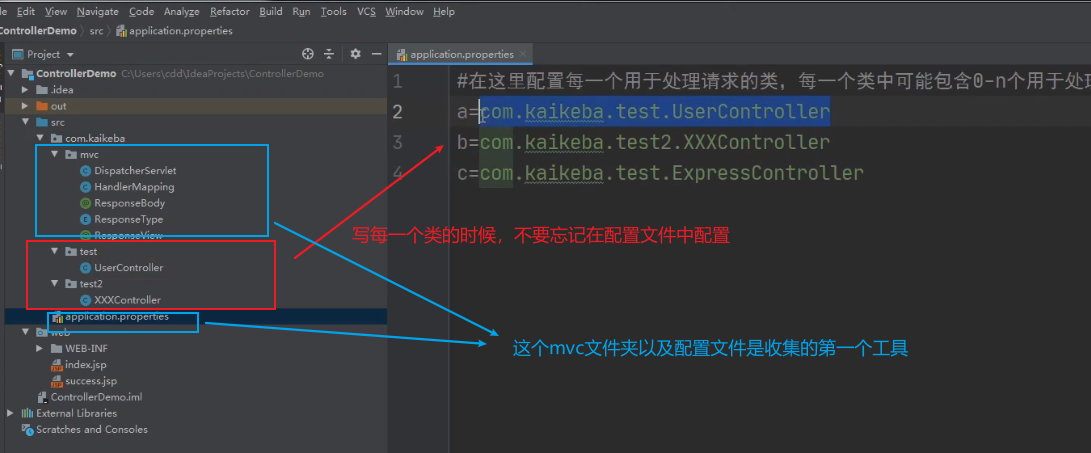This screenshot has height=453, width=1091.
Task: Click the Scratches and Consoles icon
Action: tap(28, 429)
